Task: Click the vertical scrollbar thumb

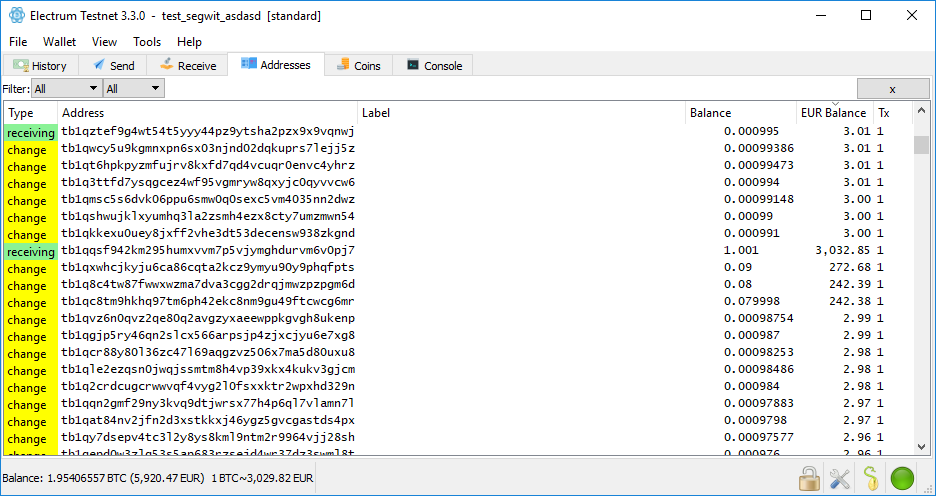Action: pos(922,145)
